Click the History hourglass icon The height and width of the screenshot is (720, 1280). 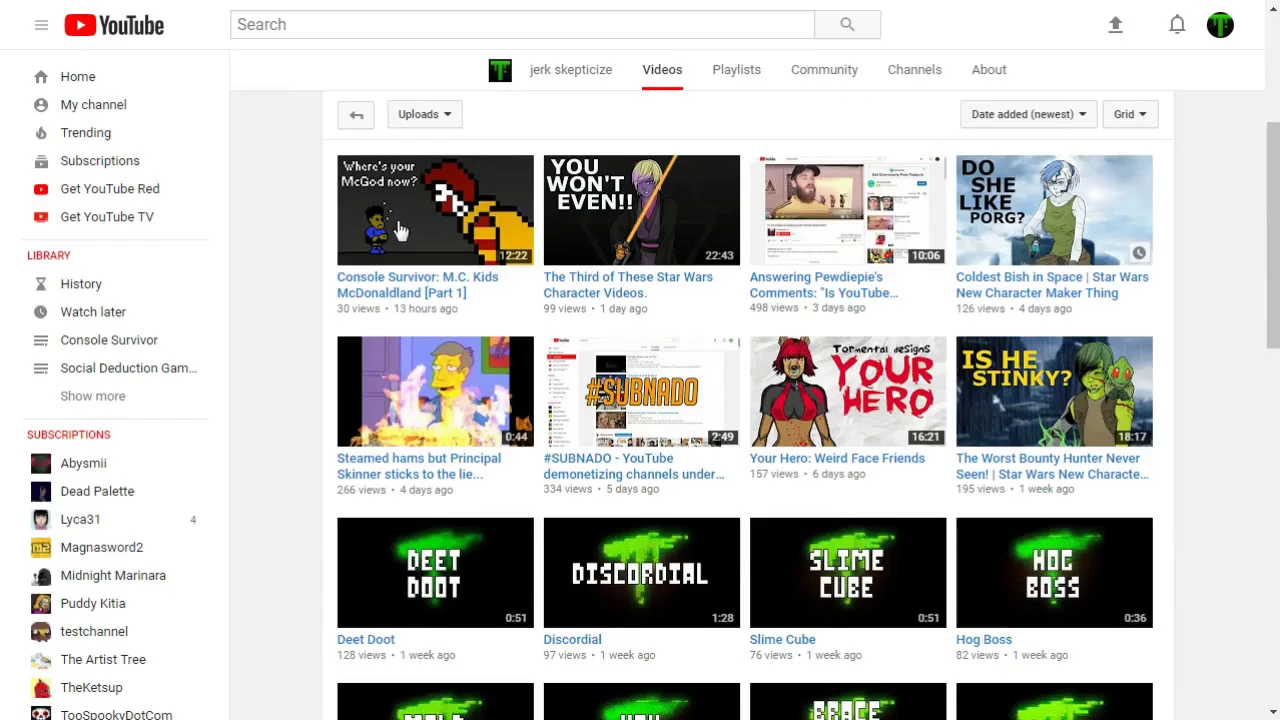(x=41, y=284)
